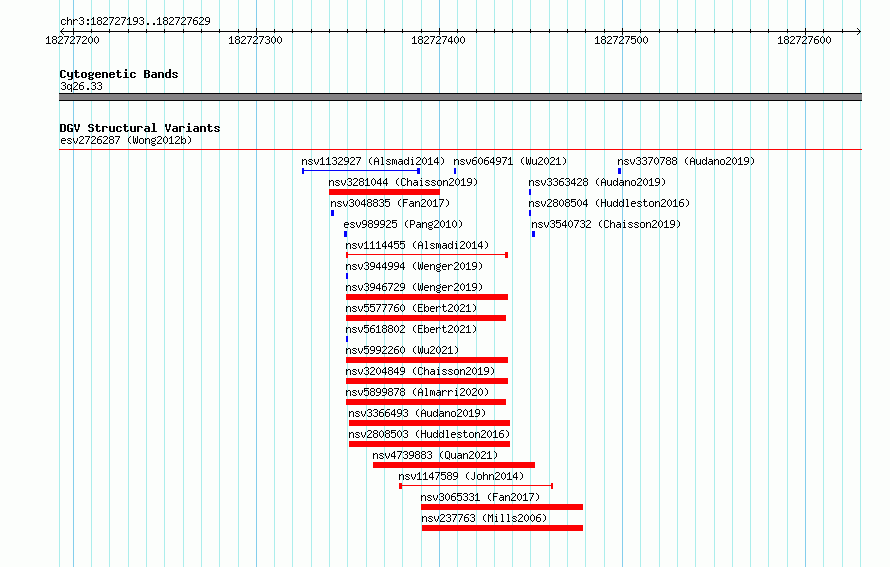Click the red bar under nsv3204849

point(427,381)
